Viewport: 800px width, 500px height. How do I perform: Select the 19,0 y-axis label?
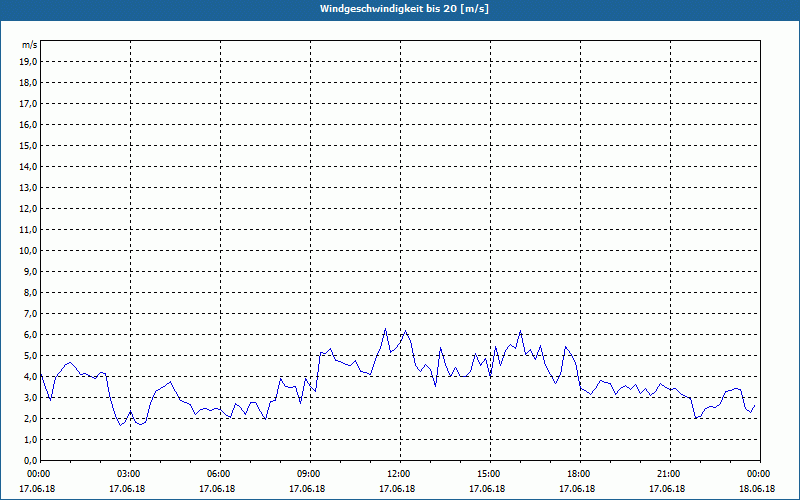28,62
